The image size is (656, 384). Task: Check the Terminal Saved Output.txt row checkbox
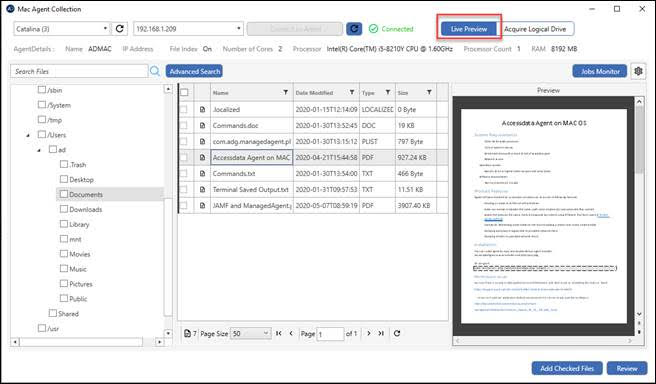pos(184,189)
